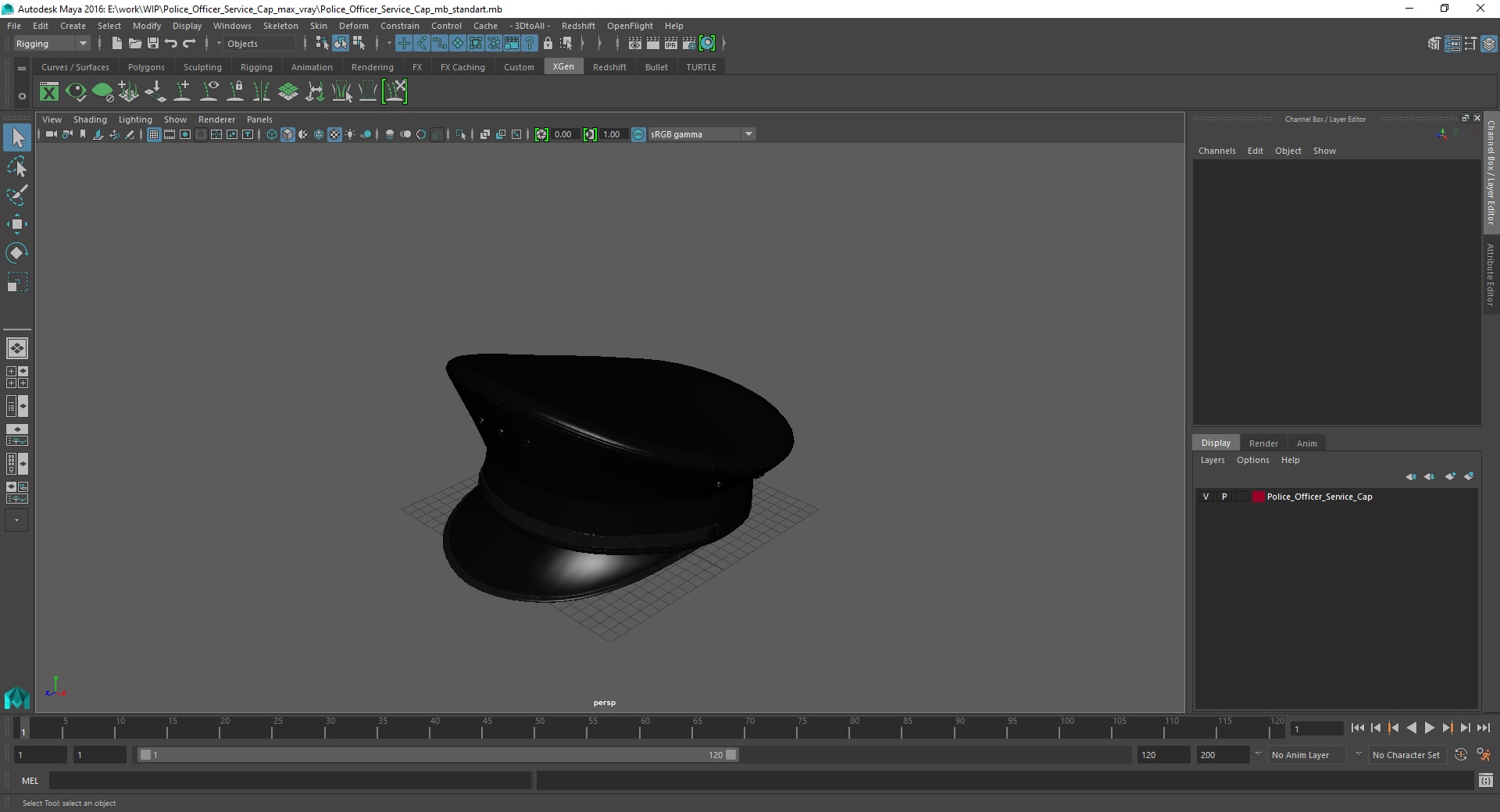The height and width of the screenshot is (812, 1500).
Task: Open the Rigging menu set dropdown
Action: pos(52,44)
